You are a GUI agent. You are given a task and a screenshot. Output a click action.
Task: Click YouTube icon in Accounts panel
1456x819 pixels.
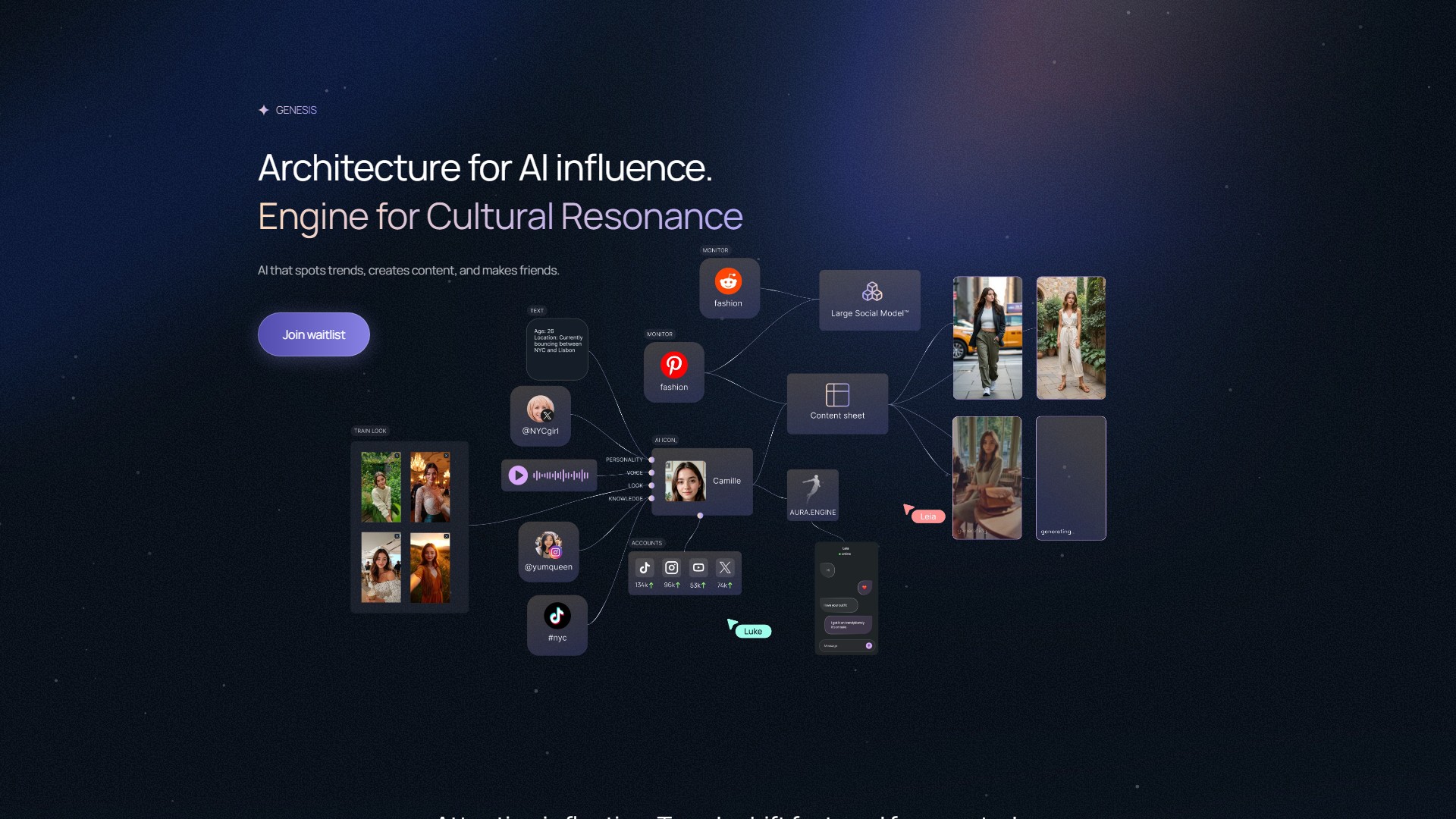(698, 567)
